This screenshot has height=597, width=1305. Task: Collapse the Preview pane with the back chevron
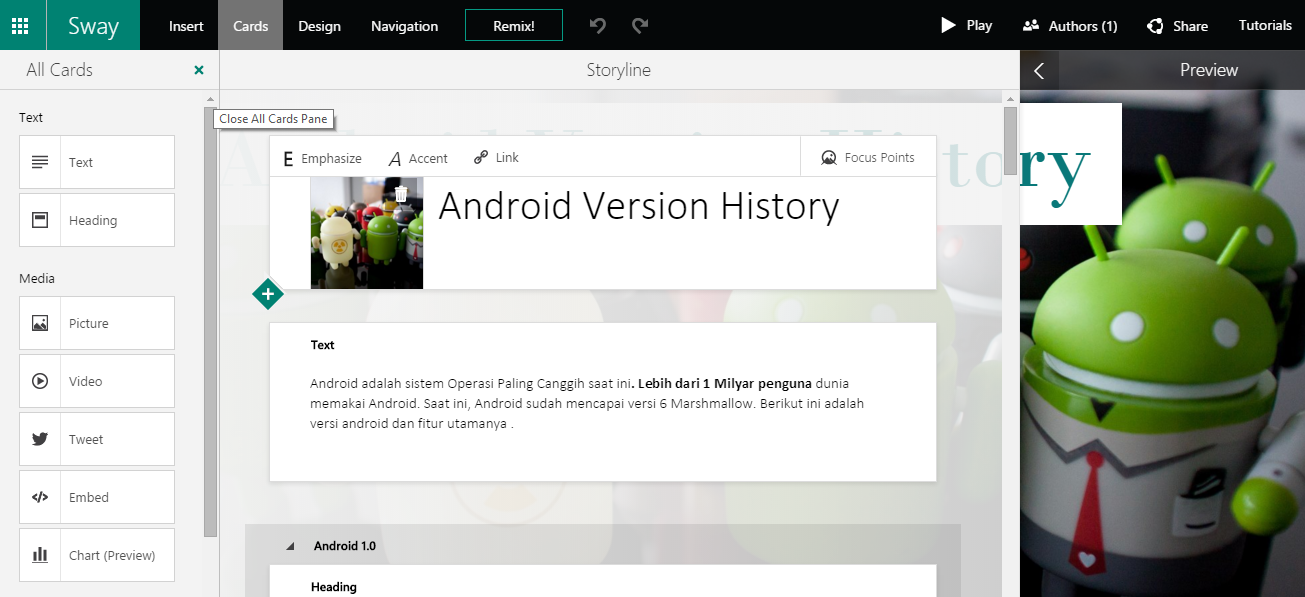coord(1039,70)
